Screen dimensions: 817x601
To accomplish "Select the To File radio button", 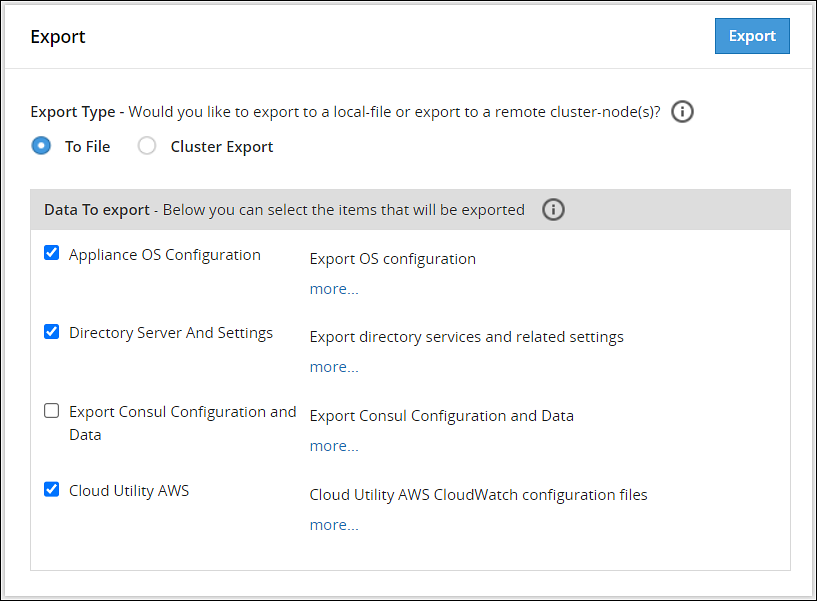I will pos(41,145).
